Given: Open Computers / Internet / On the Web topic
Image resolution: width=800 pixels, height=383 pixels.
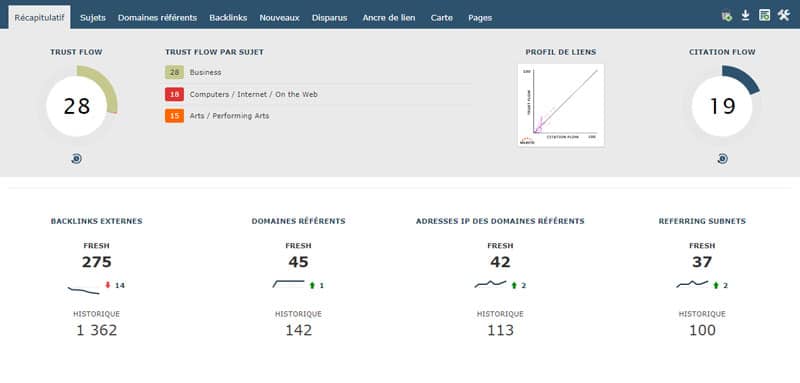Looking at the screenshot, I should (254, 94).
